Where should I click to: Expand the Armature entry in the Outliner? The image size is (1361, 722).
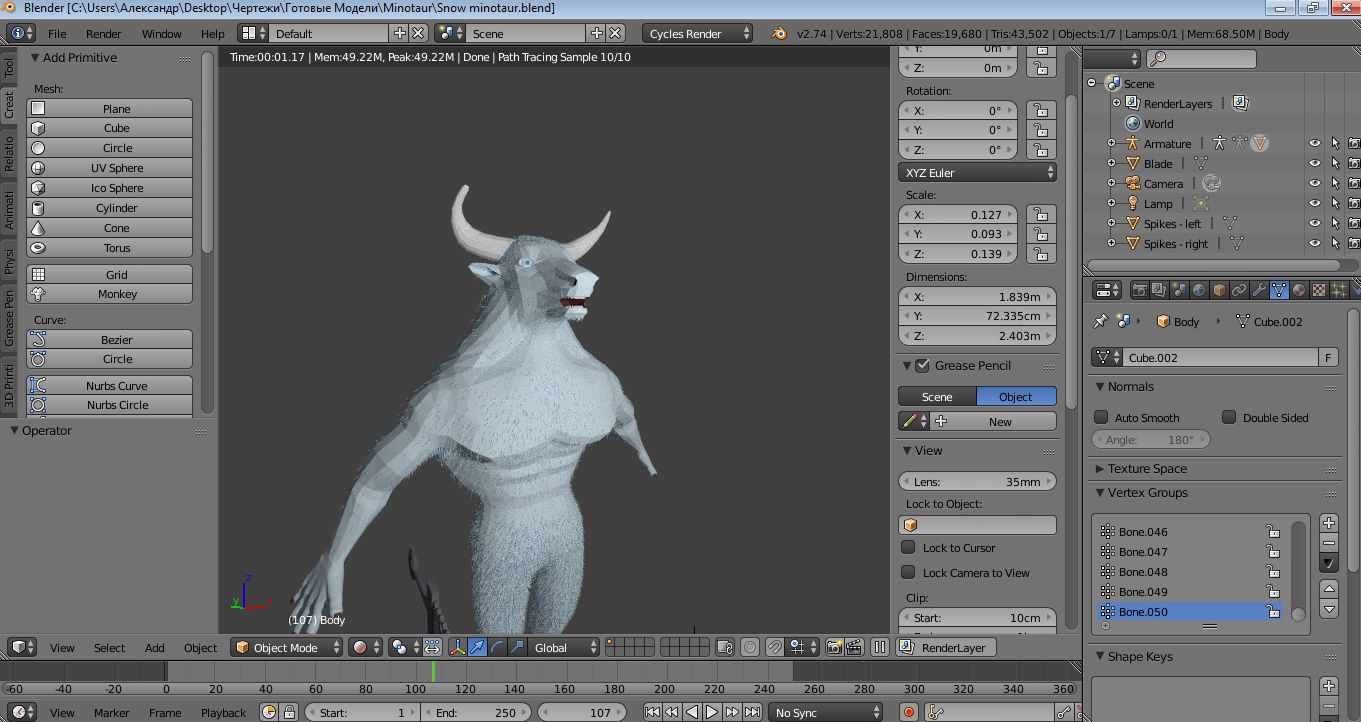tap(1112, 143)
